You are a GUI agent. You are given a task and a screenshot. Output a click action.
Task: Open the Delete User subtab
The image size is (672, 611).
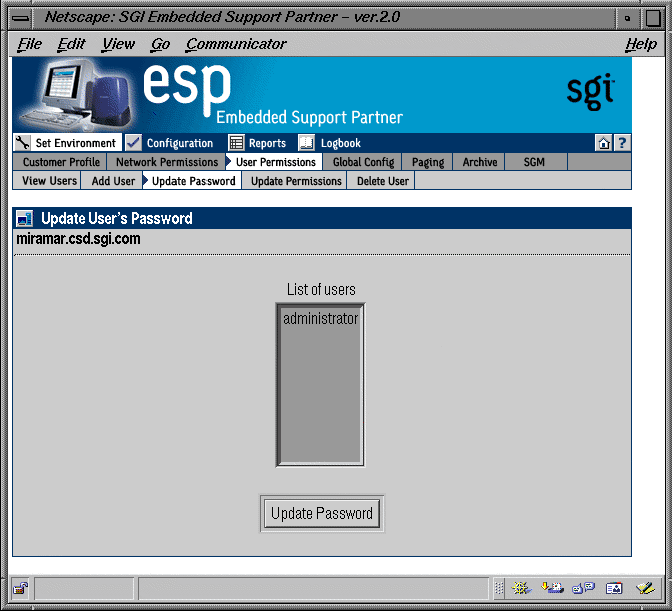pos(382,181)
